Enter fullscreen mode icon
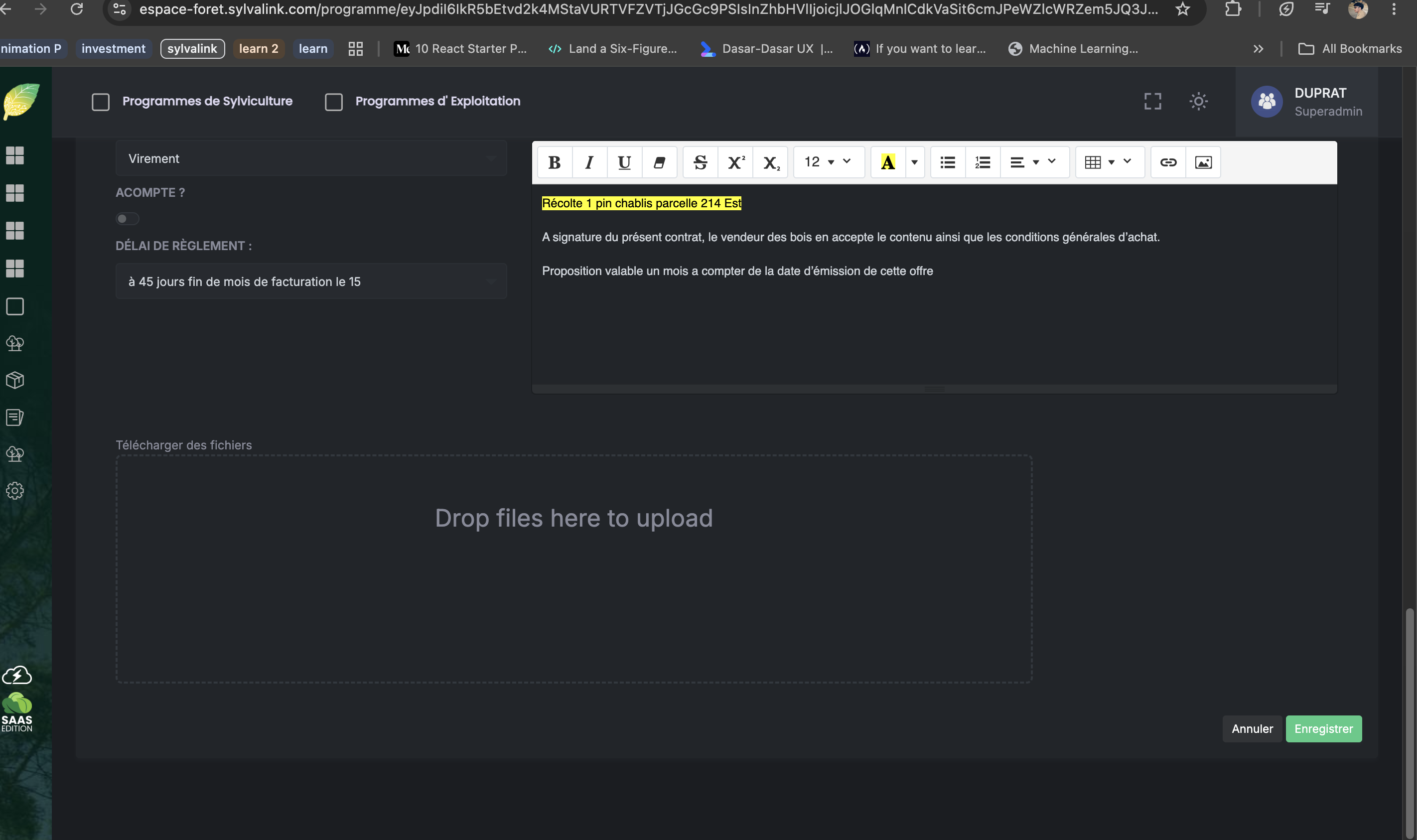The width and height of the screenshot is (1417, 840). click(x=1152, y=101)
